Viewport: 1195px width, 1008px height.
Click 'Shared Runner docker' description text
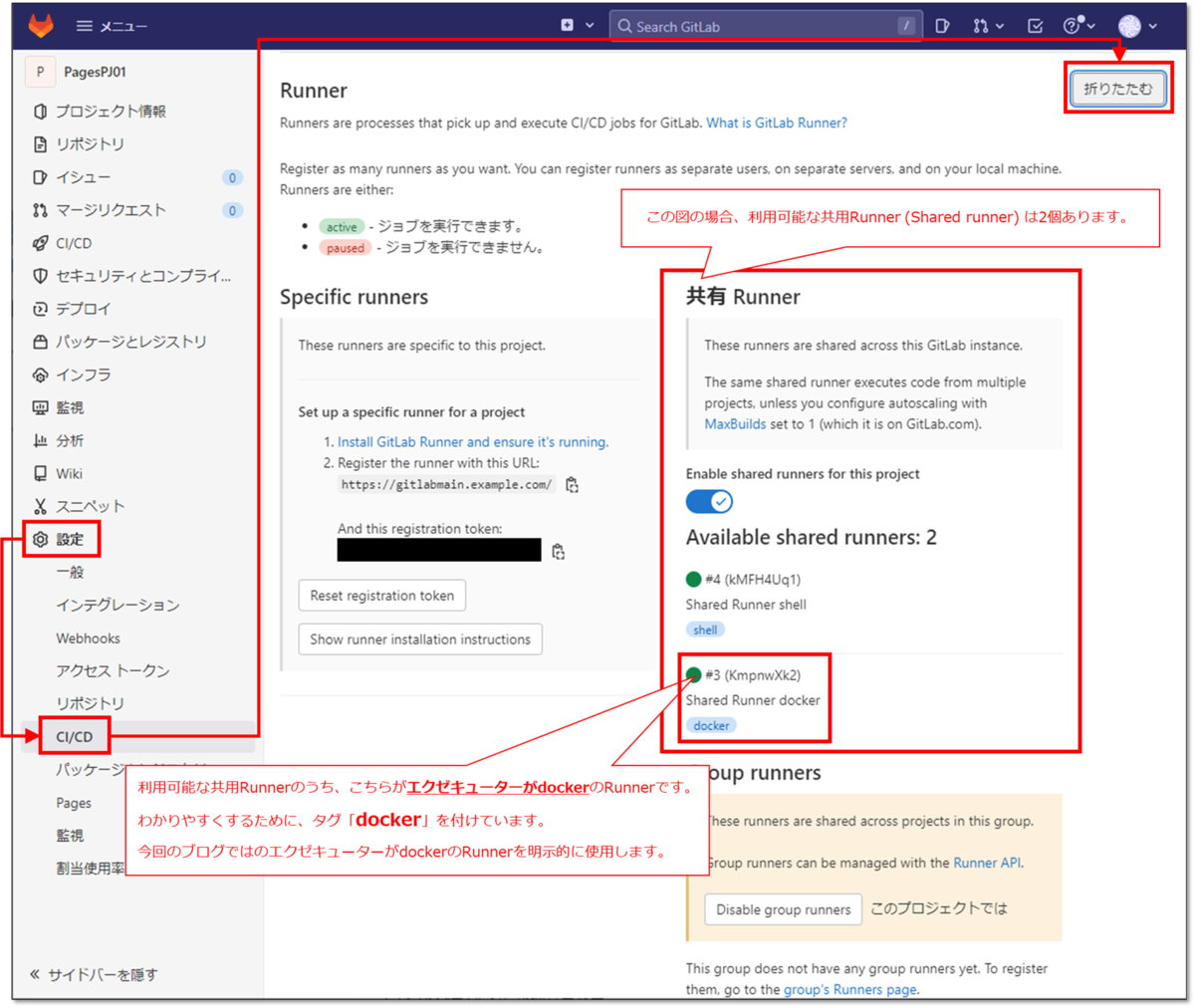pos(753,700)
